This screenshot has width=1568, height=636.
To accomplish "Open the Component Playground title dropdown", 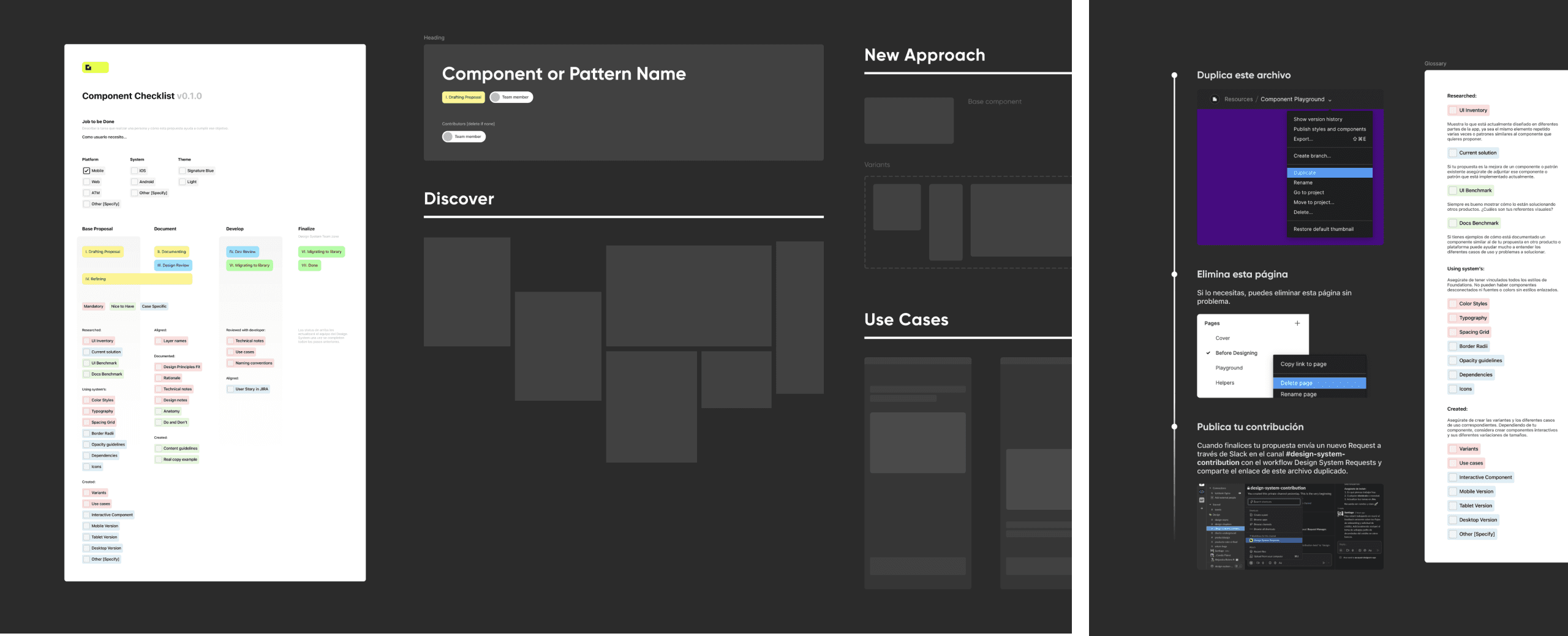I will coord(1330,99).
